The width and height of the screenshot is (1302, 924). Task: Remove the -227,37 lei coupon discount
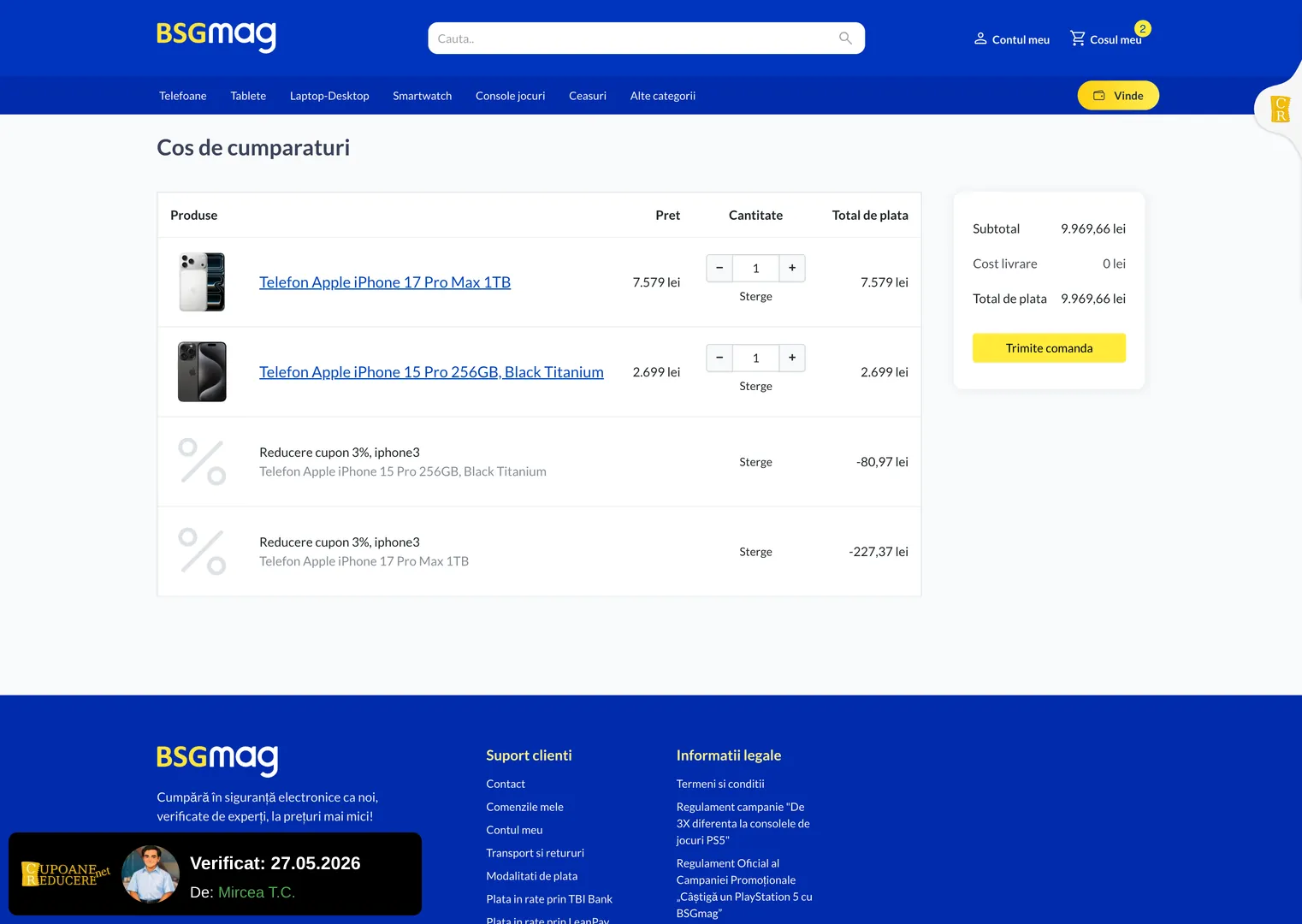click(x=756, y=552)
